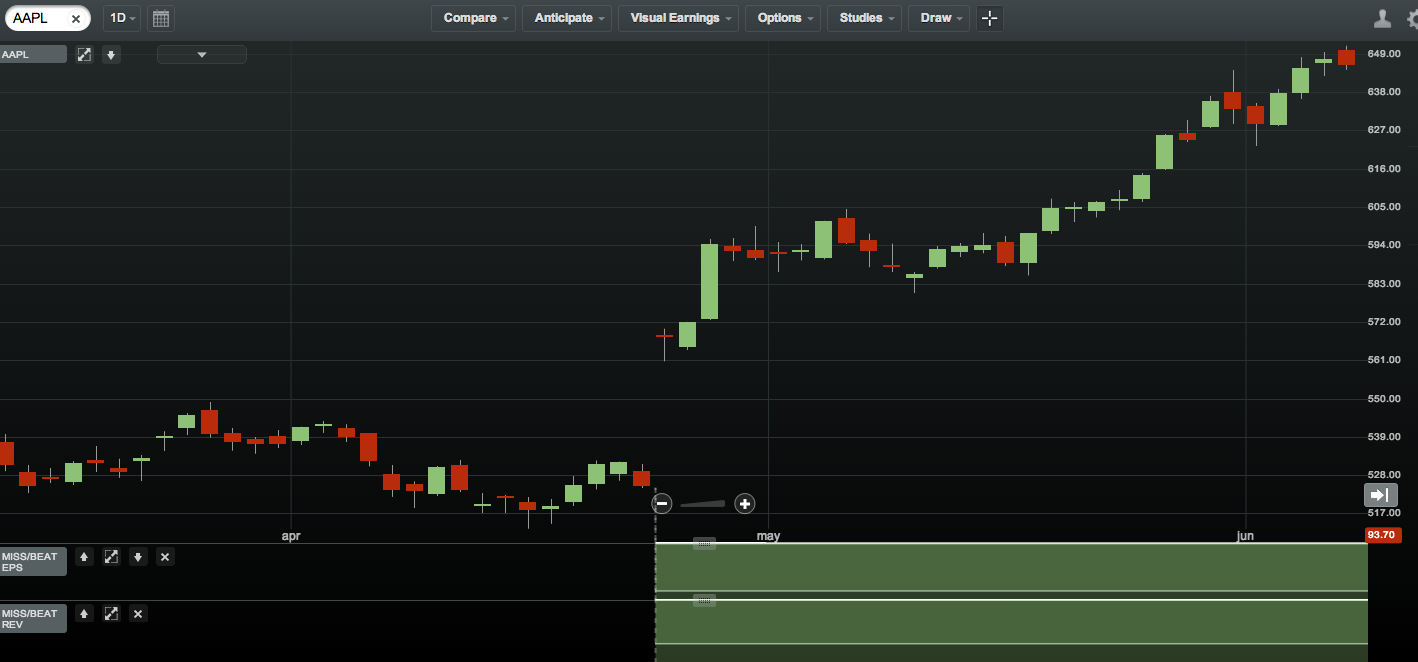The width and height of the screenshot is (1418, 662).
Task: Maximize the MISS/BEAT REV panel
Action: [x=111, y=614]
